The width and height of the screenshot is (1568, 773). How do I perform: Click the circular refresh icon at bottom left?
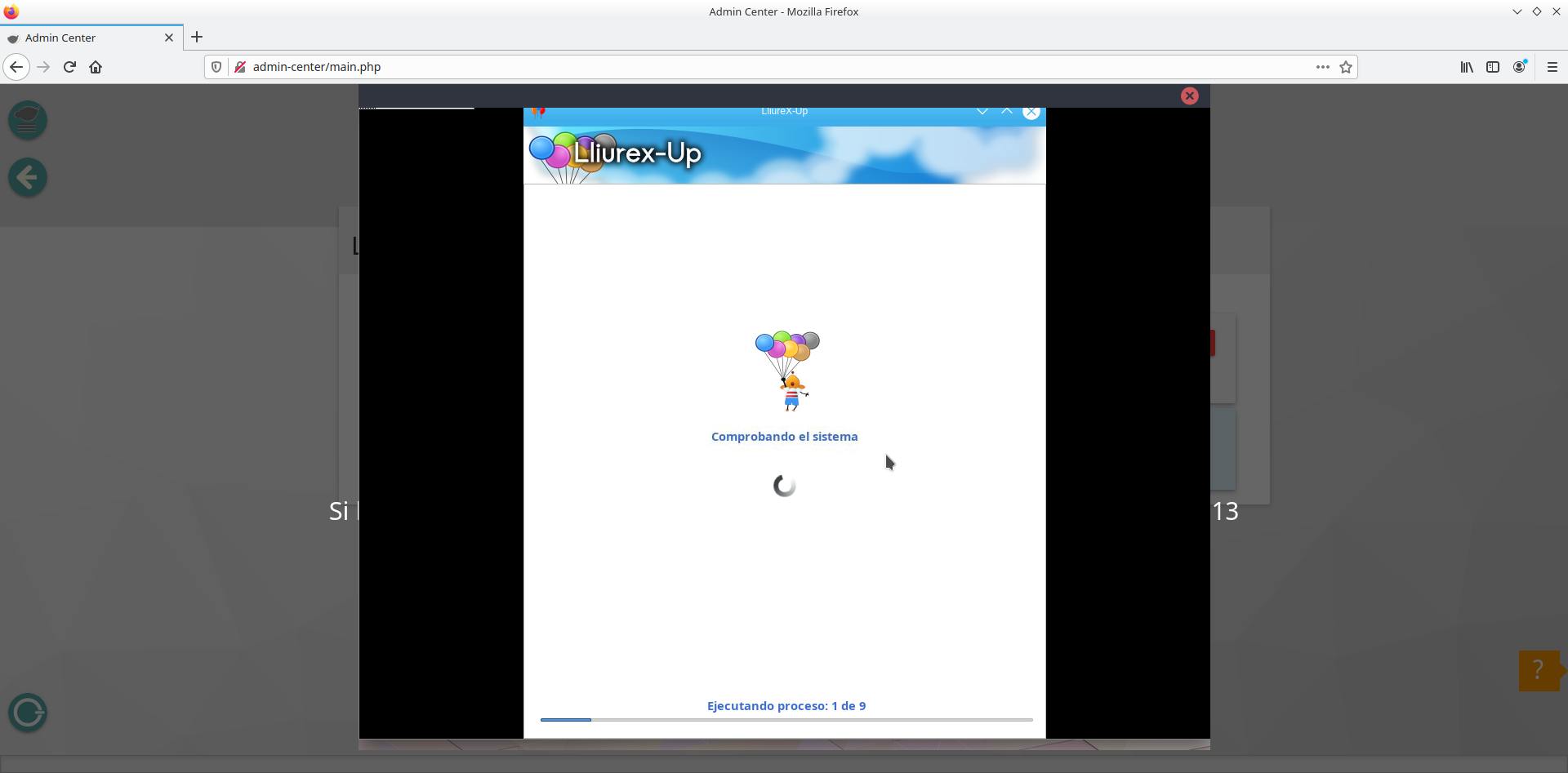pos(28,713)
